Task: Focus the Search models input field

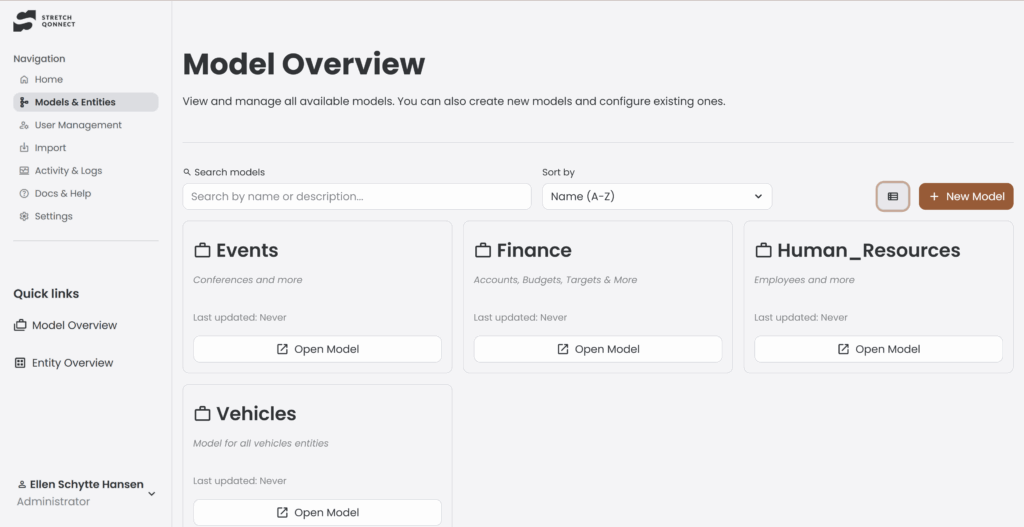Action: pyautogui.click(x=356, y=197)
